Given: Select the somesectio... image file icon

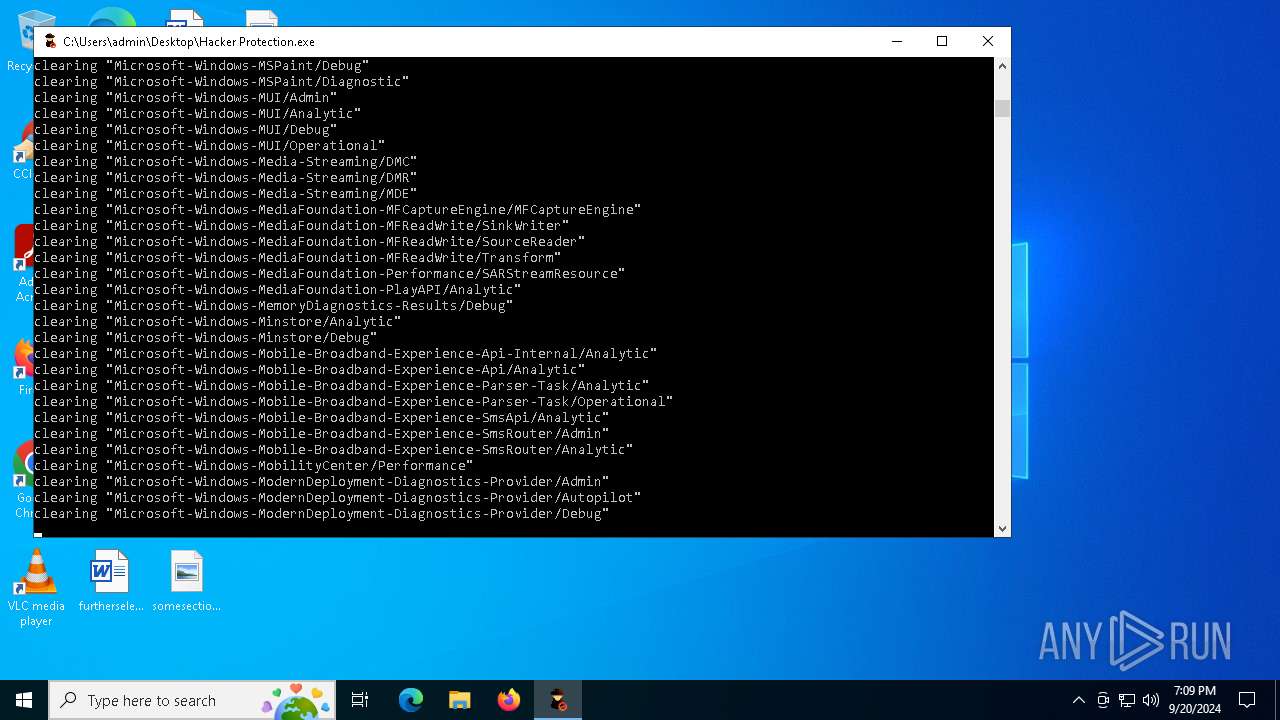Looking at the screenshot, I should (186, 581).
